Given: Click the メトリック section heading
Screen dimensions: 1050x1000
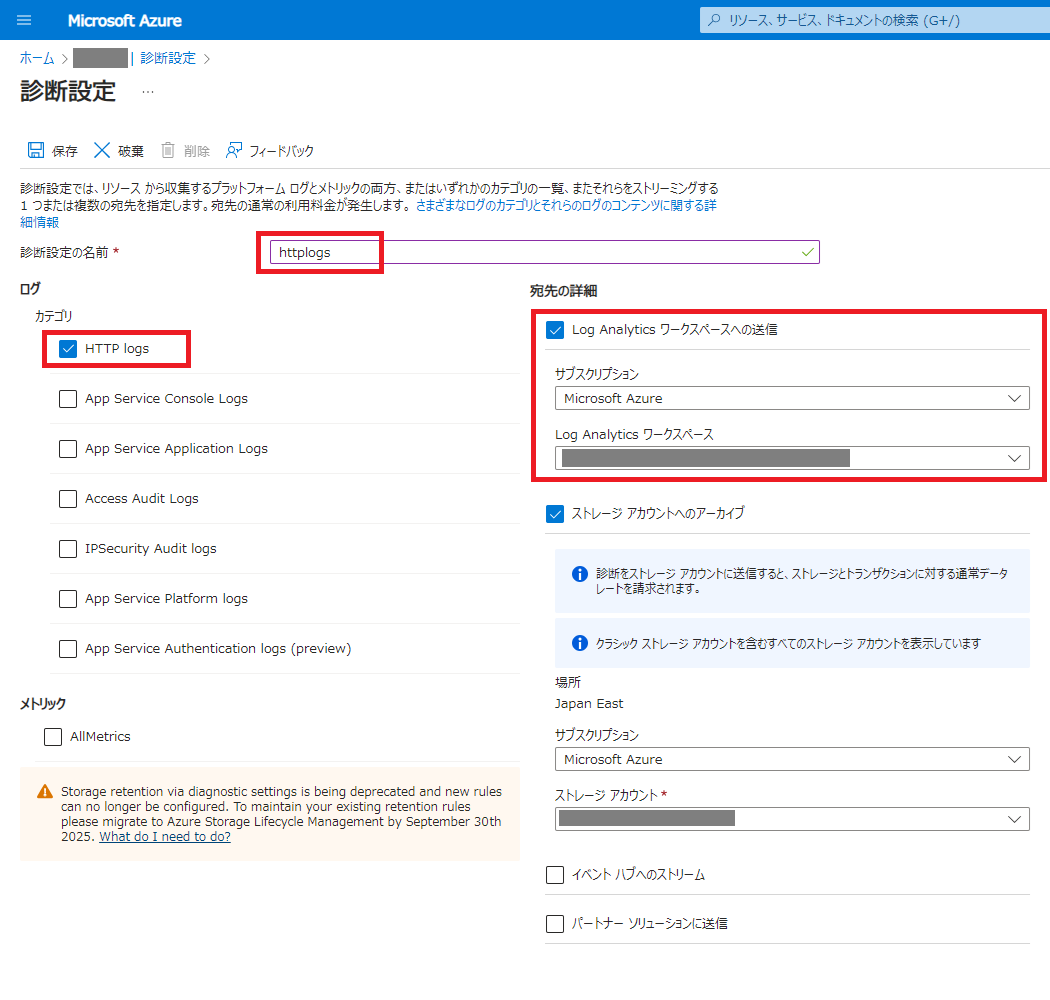Looking at the screenshot, I should pyautogui.click(x=43, y=704).
